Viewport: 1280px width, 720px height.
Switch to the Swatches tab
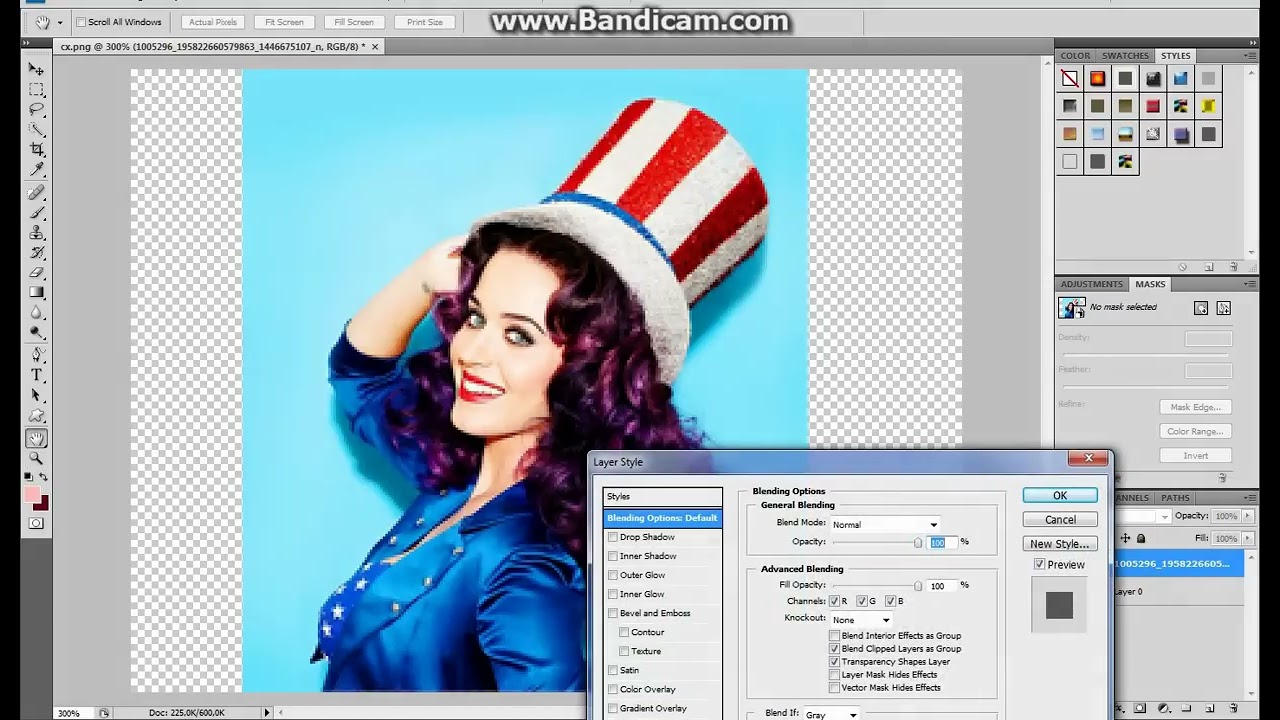click(1125, 56)
